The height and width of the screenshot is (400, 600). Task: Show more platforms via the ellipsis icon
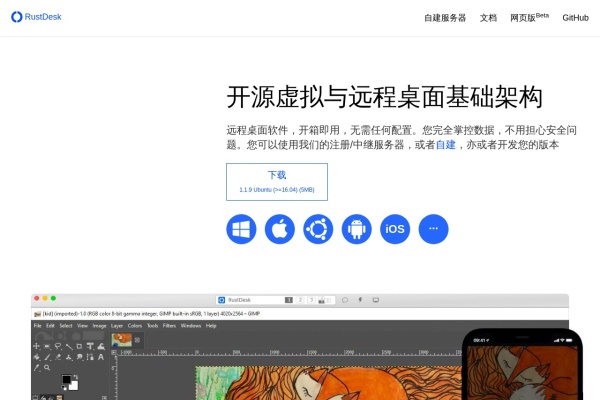433,229
